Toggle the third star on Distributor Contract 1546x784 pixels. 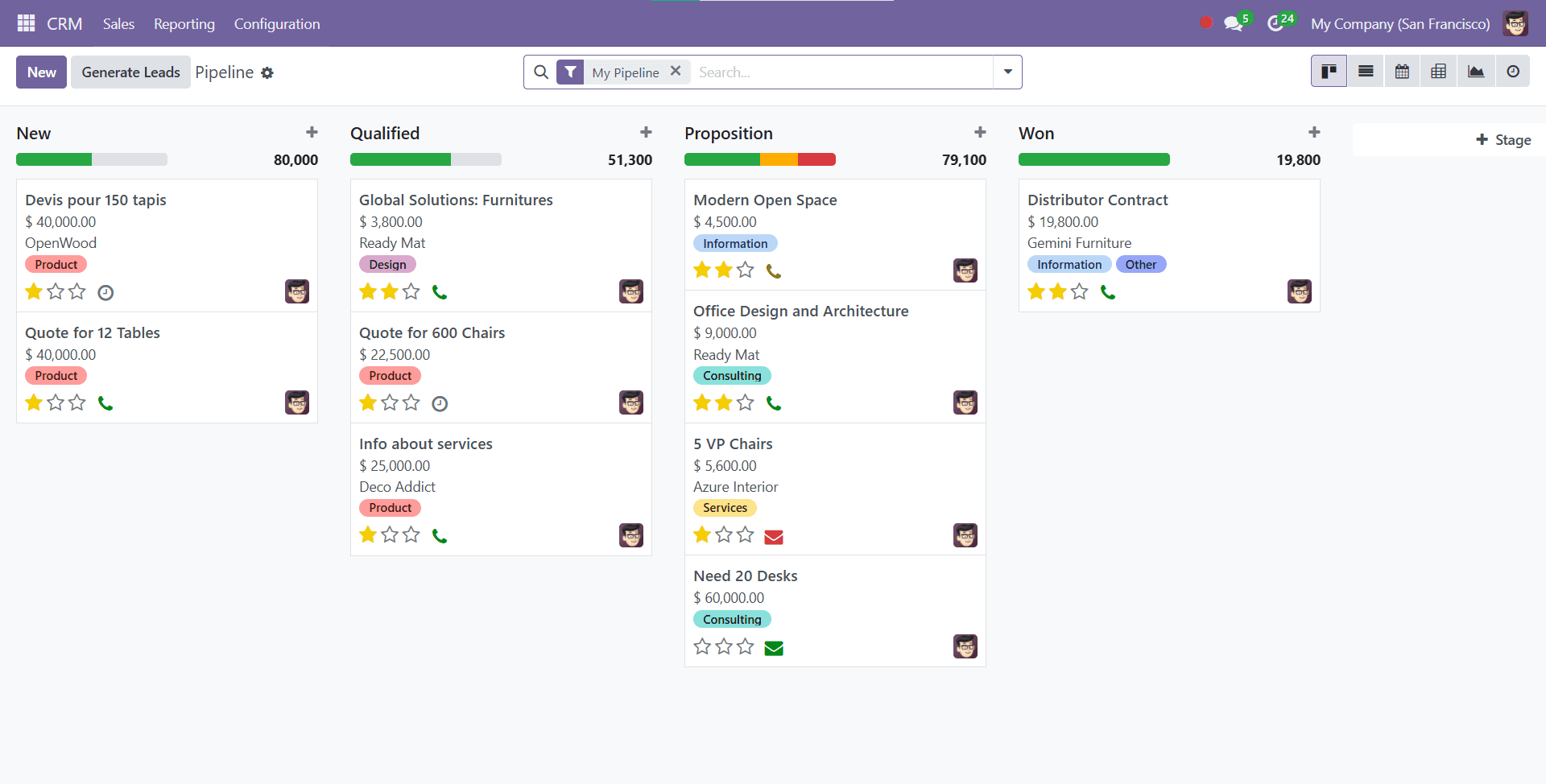pos(1079,291)
